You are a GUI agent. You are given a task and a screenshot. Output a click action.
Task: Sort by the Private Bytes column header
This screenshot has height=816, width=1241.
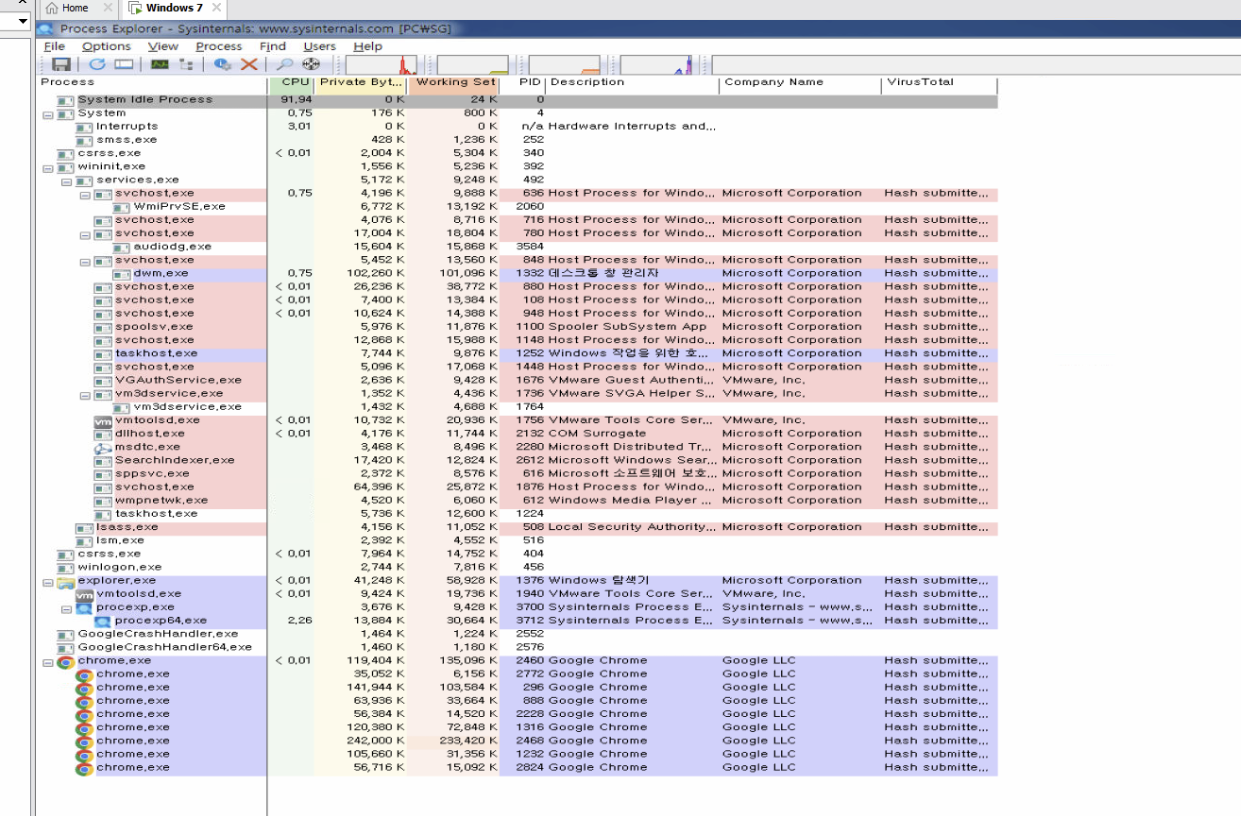point(361,83)
